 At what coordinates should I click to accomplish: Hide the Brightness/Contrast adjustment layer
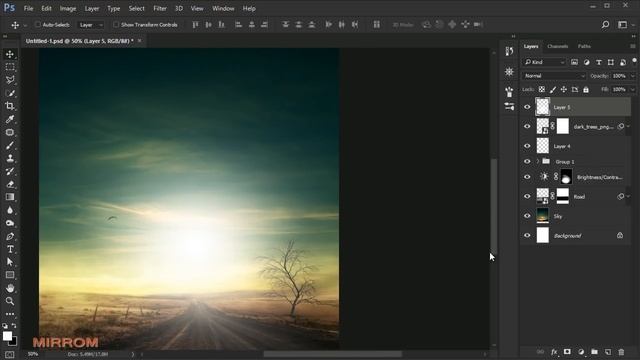(x=527, y=177)
